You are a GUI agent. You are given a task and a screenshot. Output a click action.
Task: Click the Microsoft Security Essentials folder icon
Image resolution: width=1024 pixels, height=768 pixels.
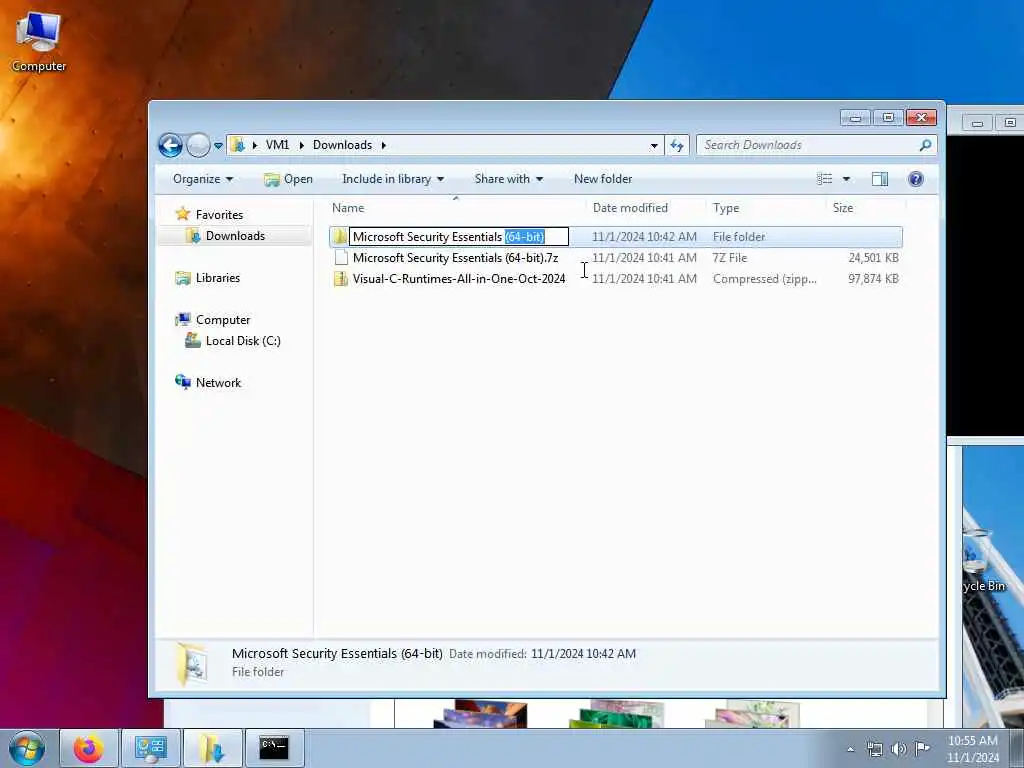340,236
